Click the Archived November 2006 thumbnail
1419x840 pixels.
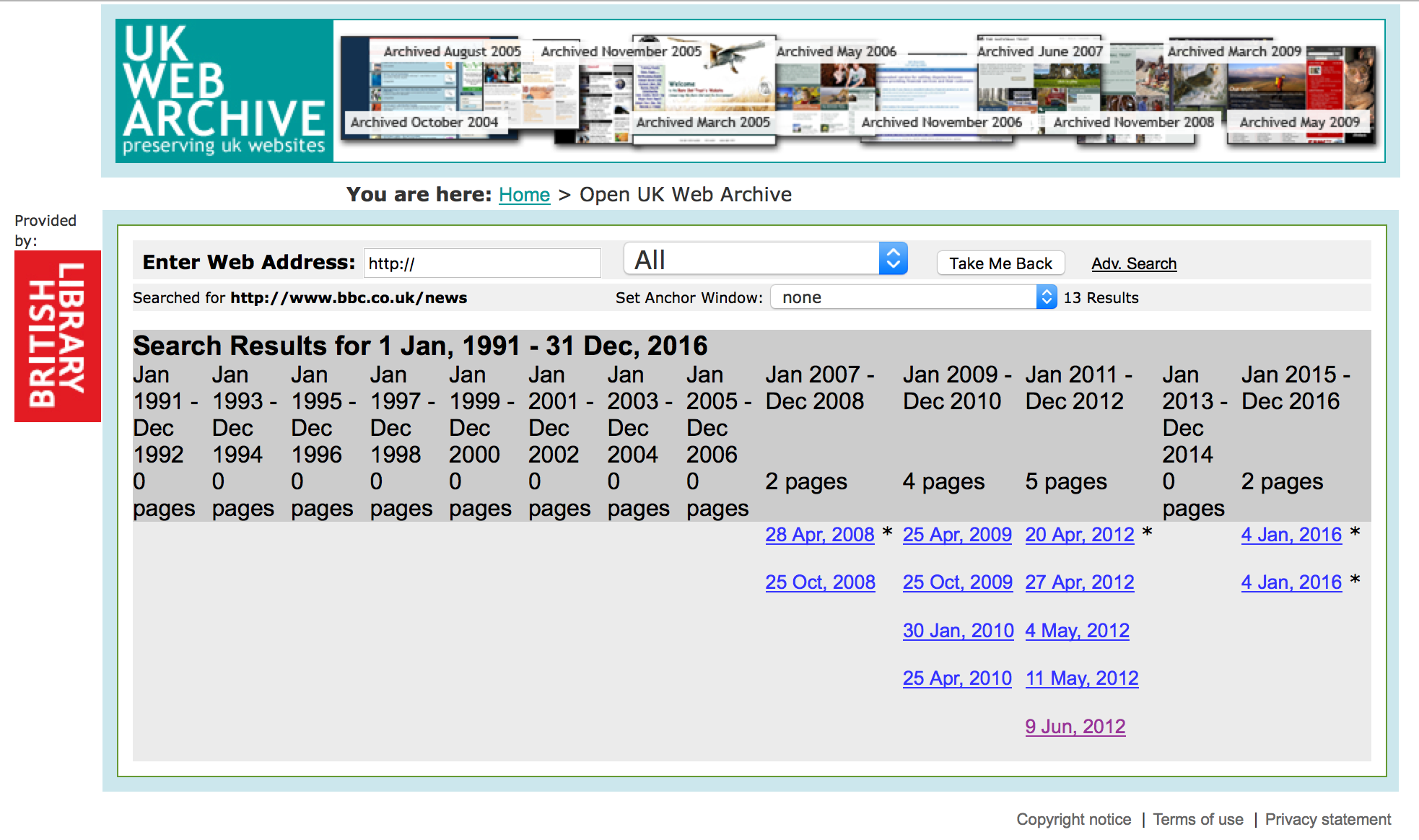(941, 122)
